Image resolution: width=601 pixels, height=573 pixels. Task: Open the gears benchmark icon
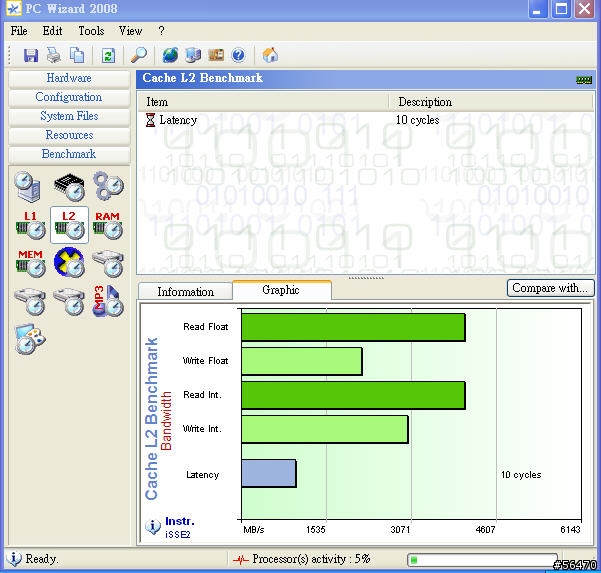coord(108,186)
